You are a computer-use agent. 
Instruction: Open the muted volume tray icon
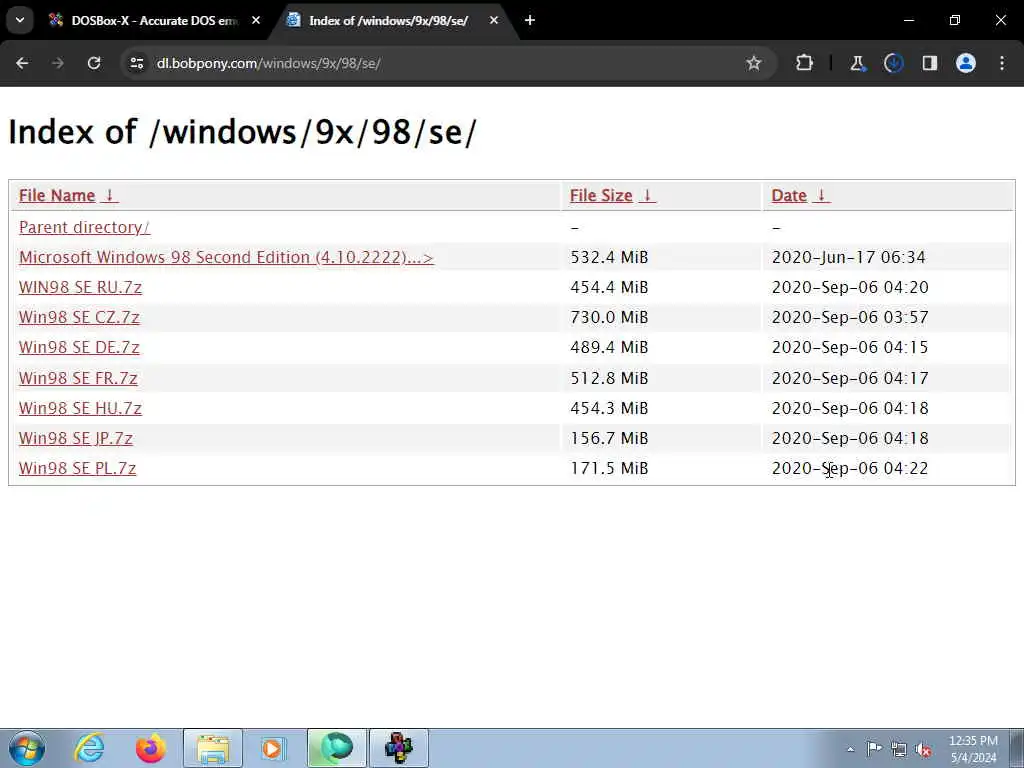pyautogui.click(x=923, y=749)
